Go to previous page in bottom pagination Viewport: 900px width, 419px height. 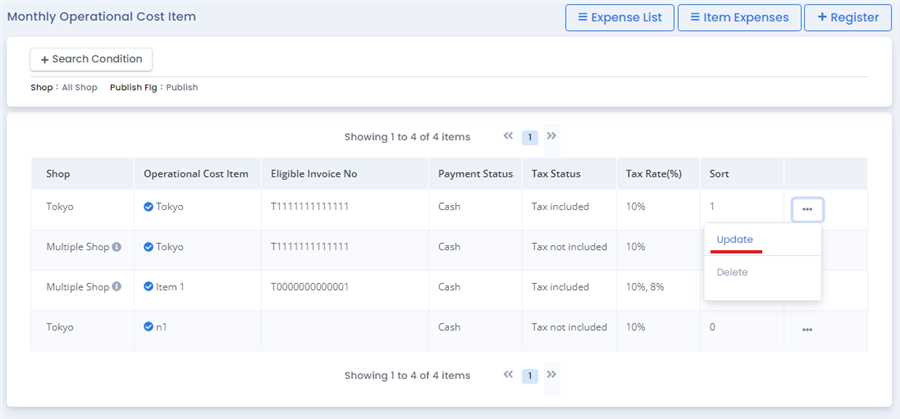pyautogui.click(x=508, y=375)
